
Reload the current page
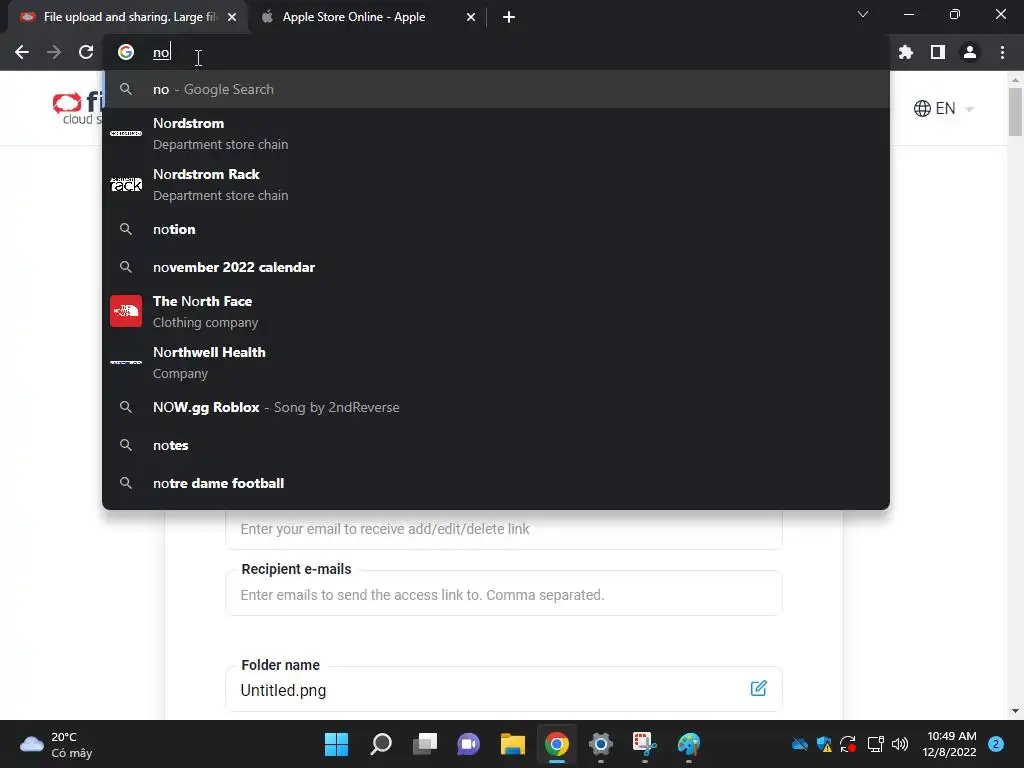pos(86,52)
